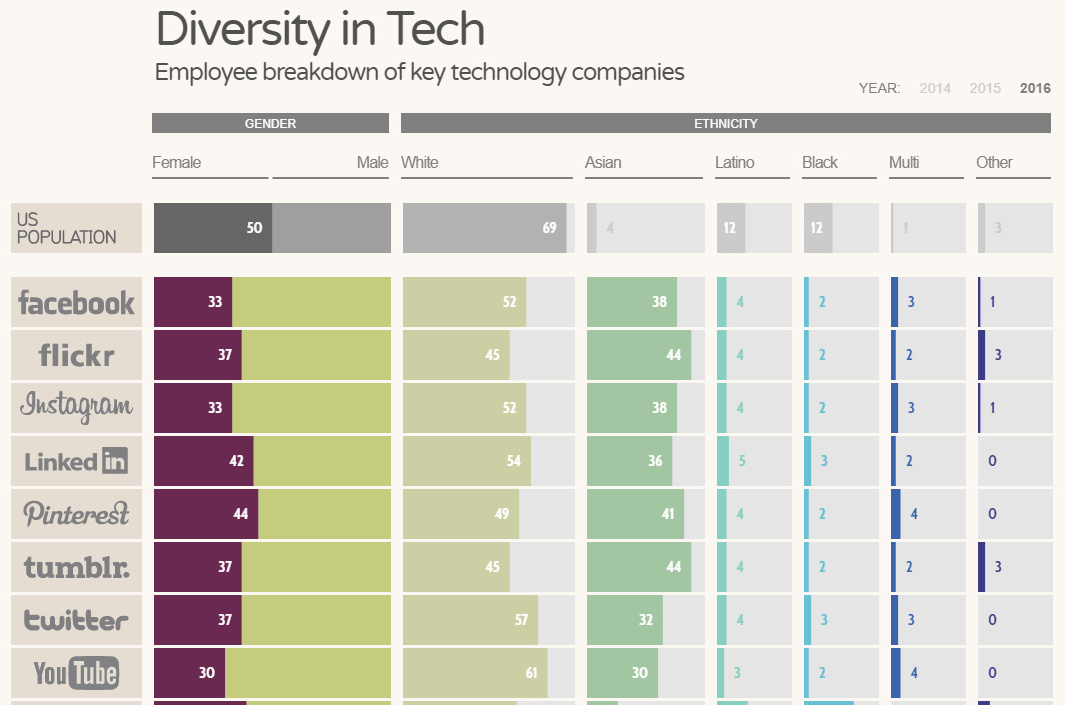Select the YouTube logo
Screen dimensions: 1065x705
pyautogui.click(x=76, y=673)
